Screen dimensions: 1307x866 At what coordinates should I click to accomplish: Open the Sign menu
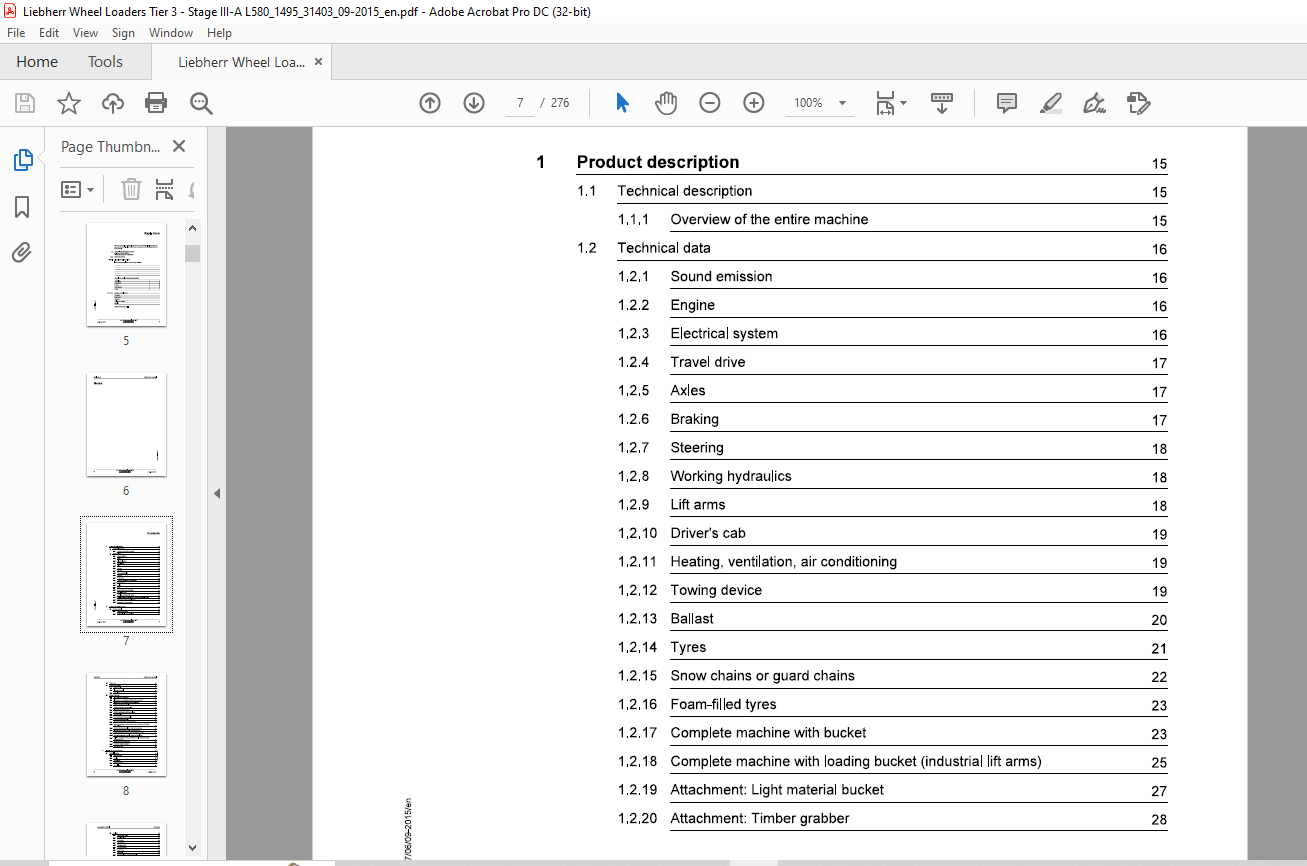pos(123,33)
